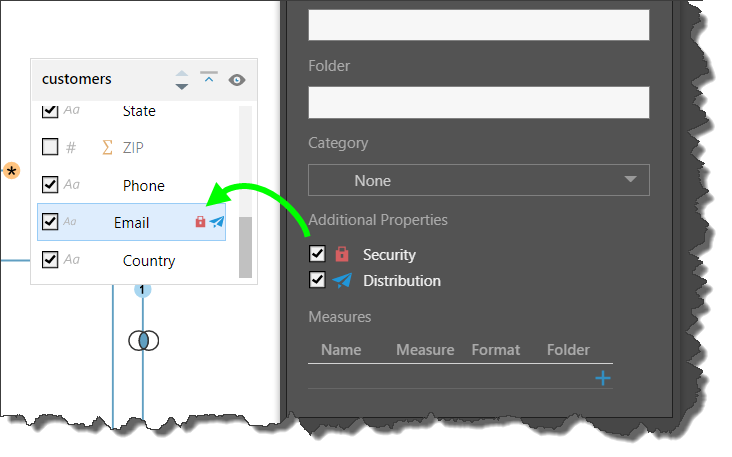Click the customers column list scrollbar thumb

coord(245,247)
